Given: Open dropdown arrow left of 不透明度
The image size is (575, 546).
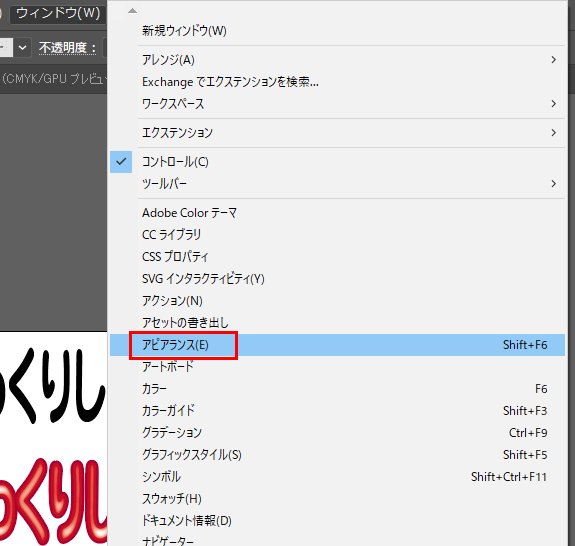Looking at the screenshot, I should tap(22, 48).
